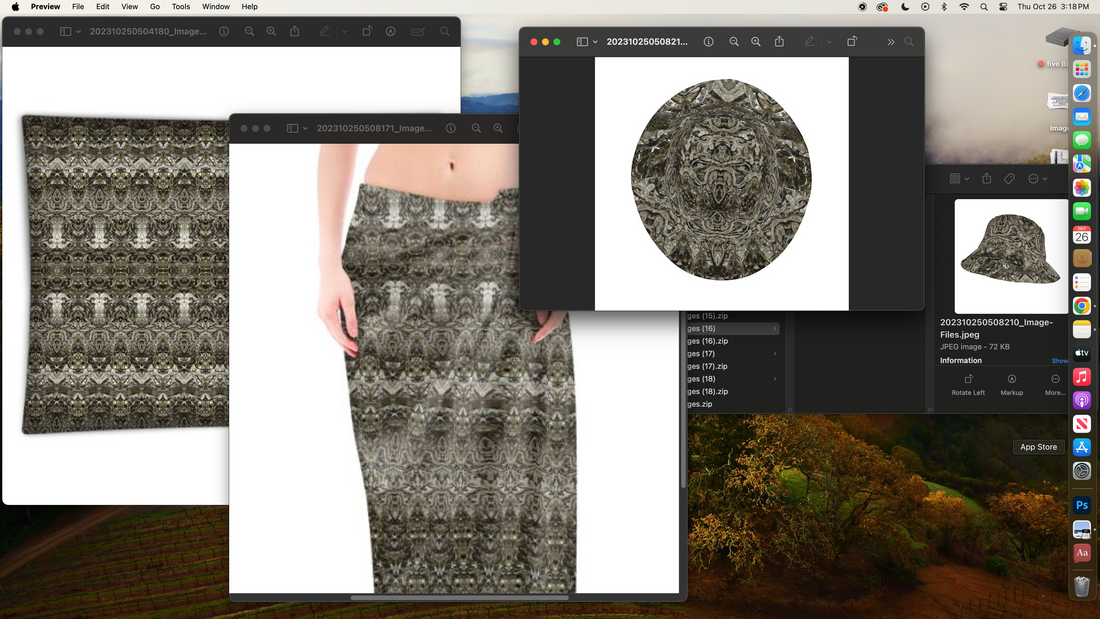Zoom in on the oval image Preview window
This screenshot has height=619, width=1100.
click(756, 42)
